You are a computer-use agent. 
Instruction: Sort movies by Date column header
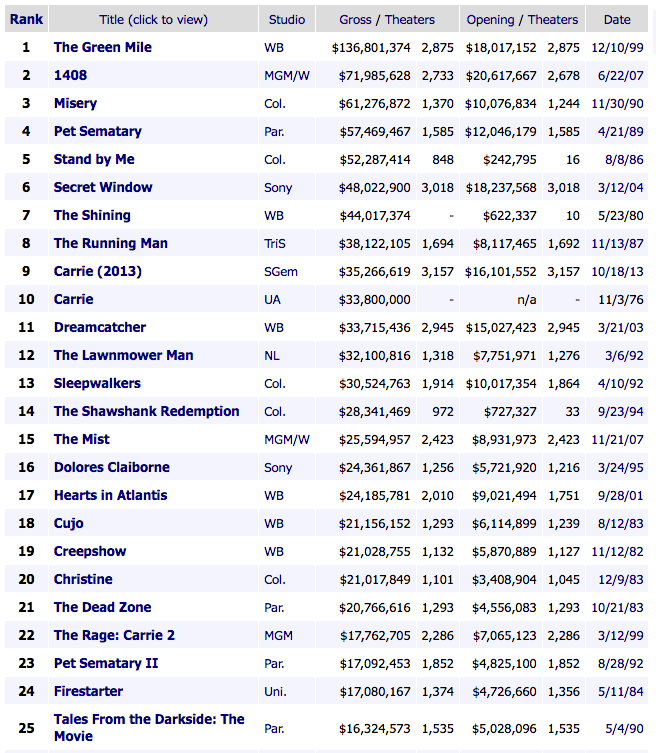click(617, 19)
